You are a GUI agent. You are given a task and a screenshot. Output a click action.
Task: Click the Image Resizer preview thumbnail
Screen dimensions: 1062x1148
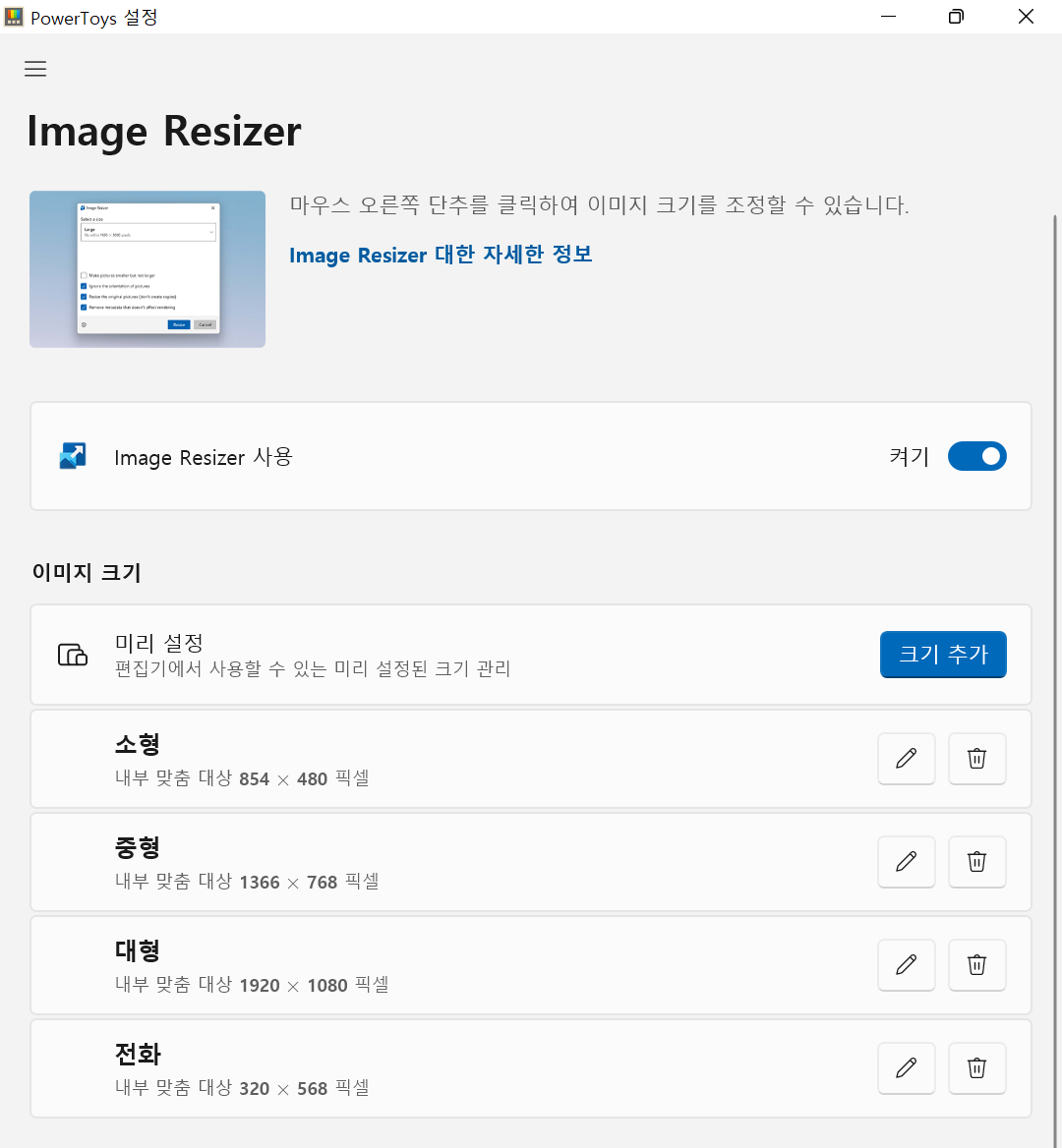(x=147, y=269)
